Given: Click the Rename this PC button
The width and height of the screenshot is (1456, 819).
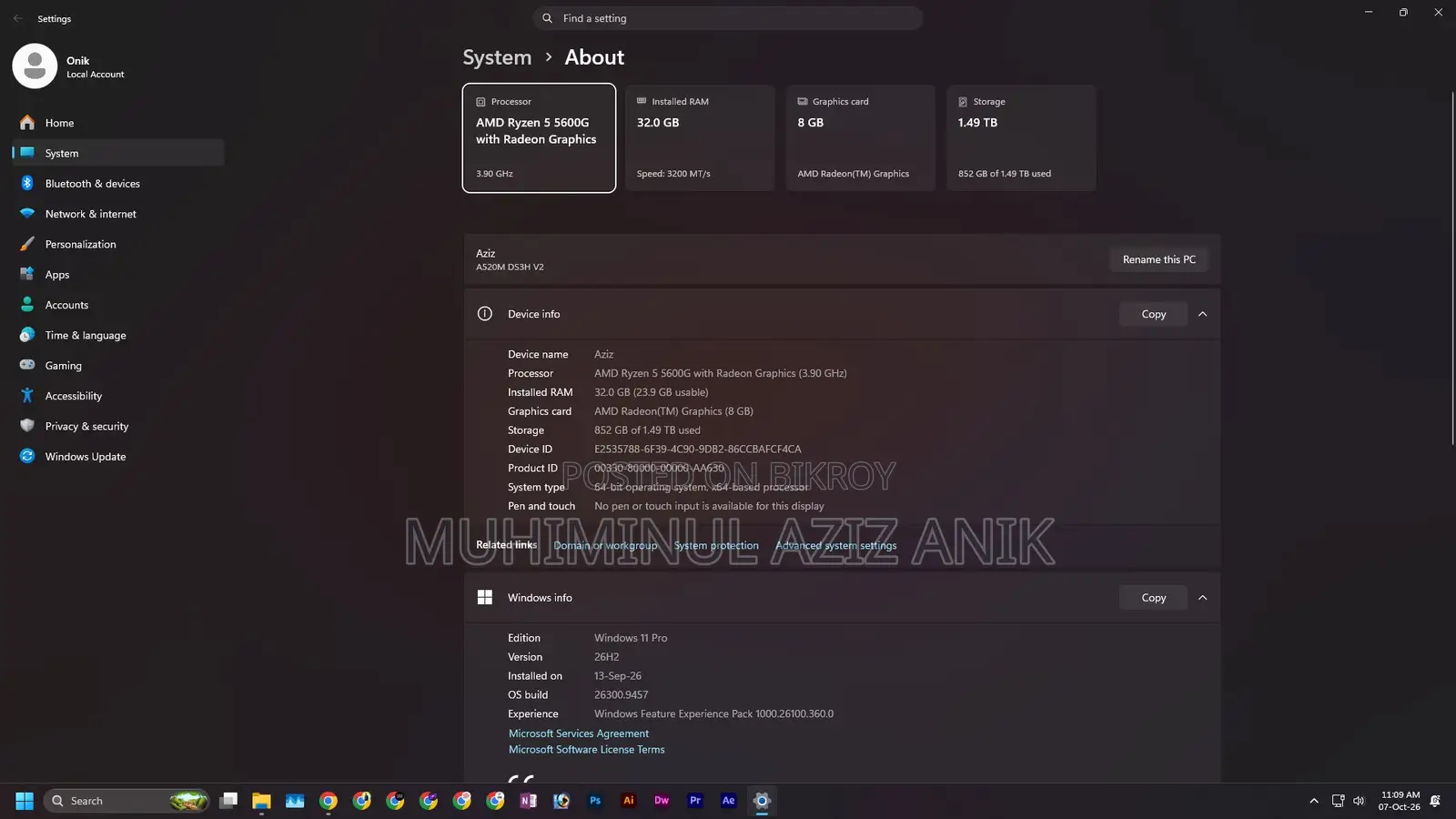Looking at the screenshot, I should coord(1159,259).
